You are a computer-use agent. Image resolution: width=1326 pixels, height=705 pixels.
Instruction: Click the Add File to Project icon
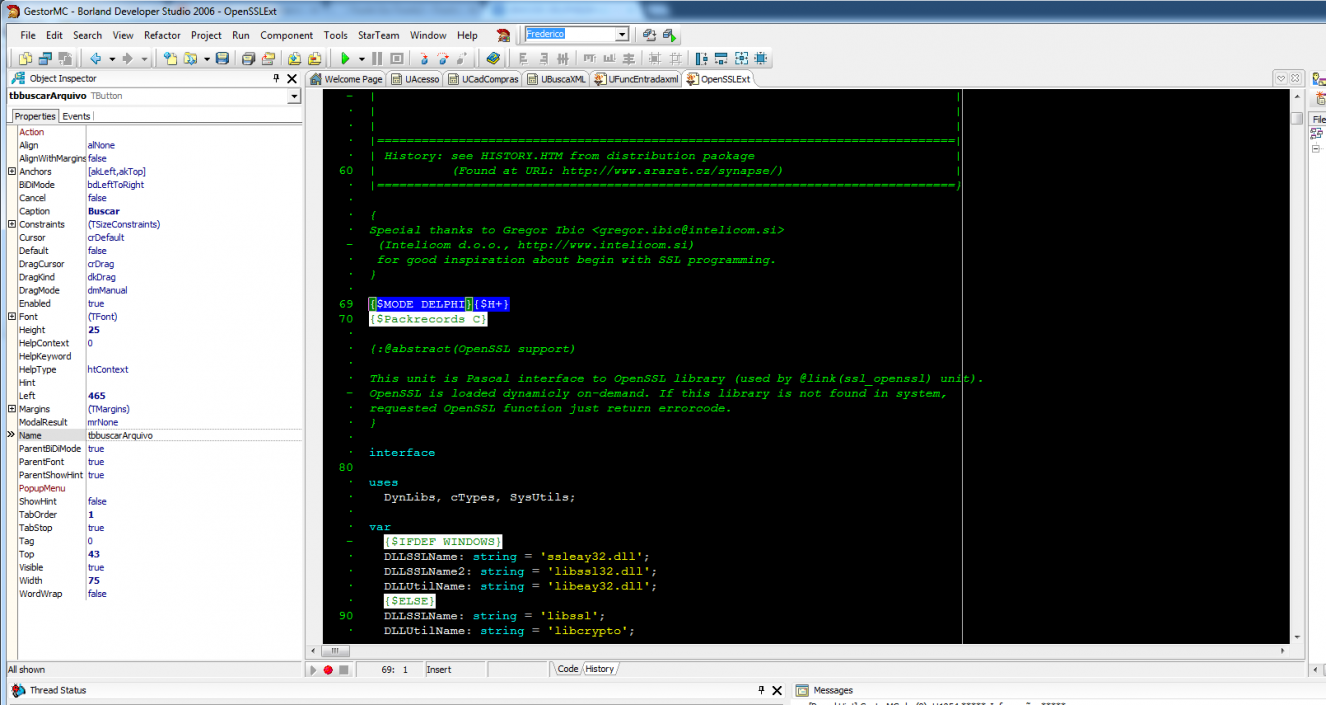point(295,59)
